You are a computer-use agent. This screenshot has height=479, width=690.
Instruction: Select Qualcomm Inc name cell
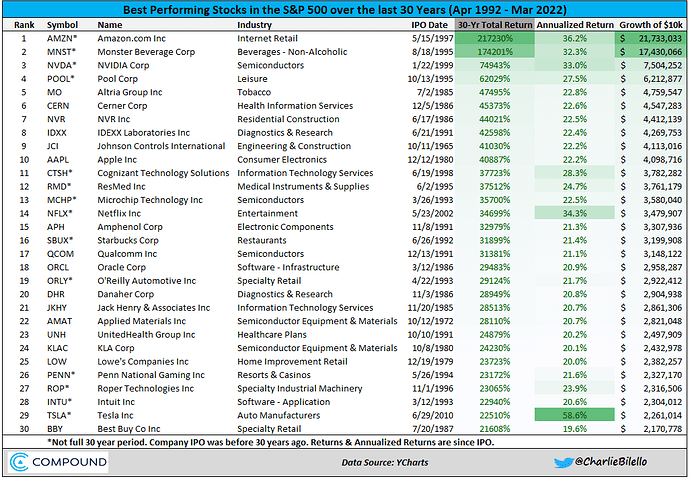click(127, 254)
